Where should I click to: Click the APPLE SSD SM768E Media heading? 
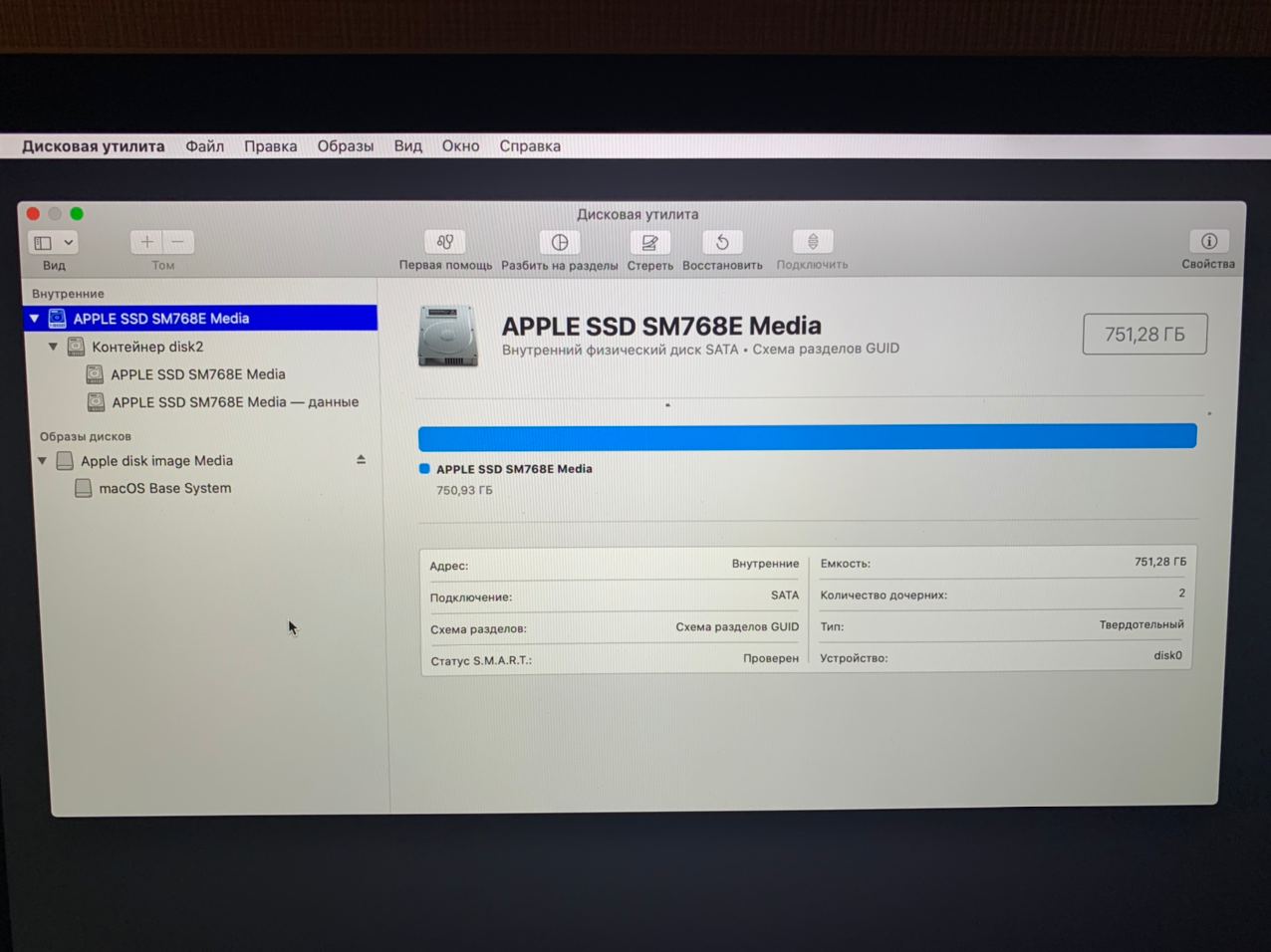click(x=661, y=326)
